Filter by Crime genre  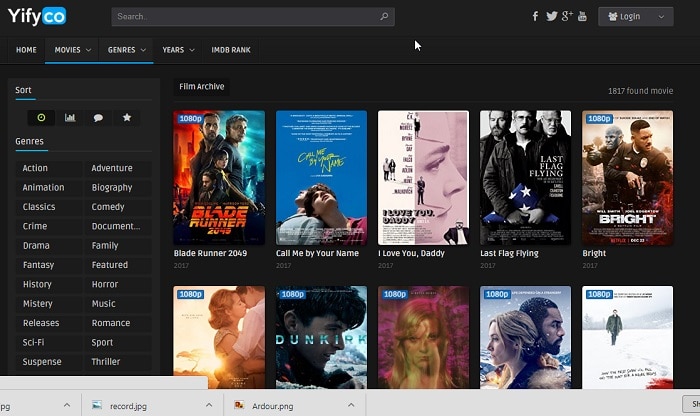coord(49,226)
